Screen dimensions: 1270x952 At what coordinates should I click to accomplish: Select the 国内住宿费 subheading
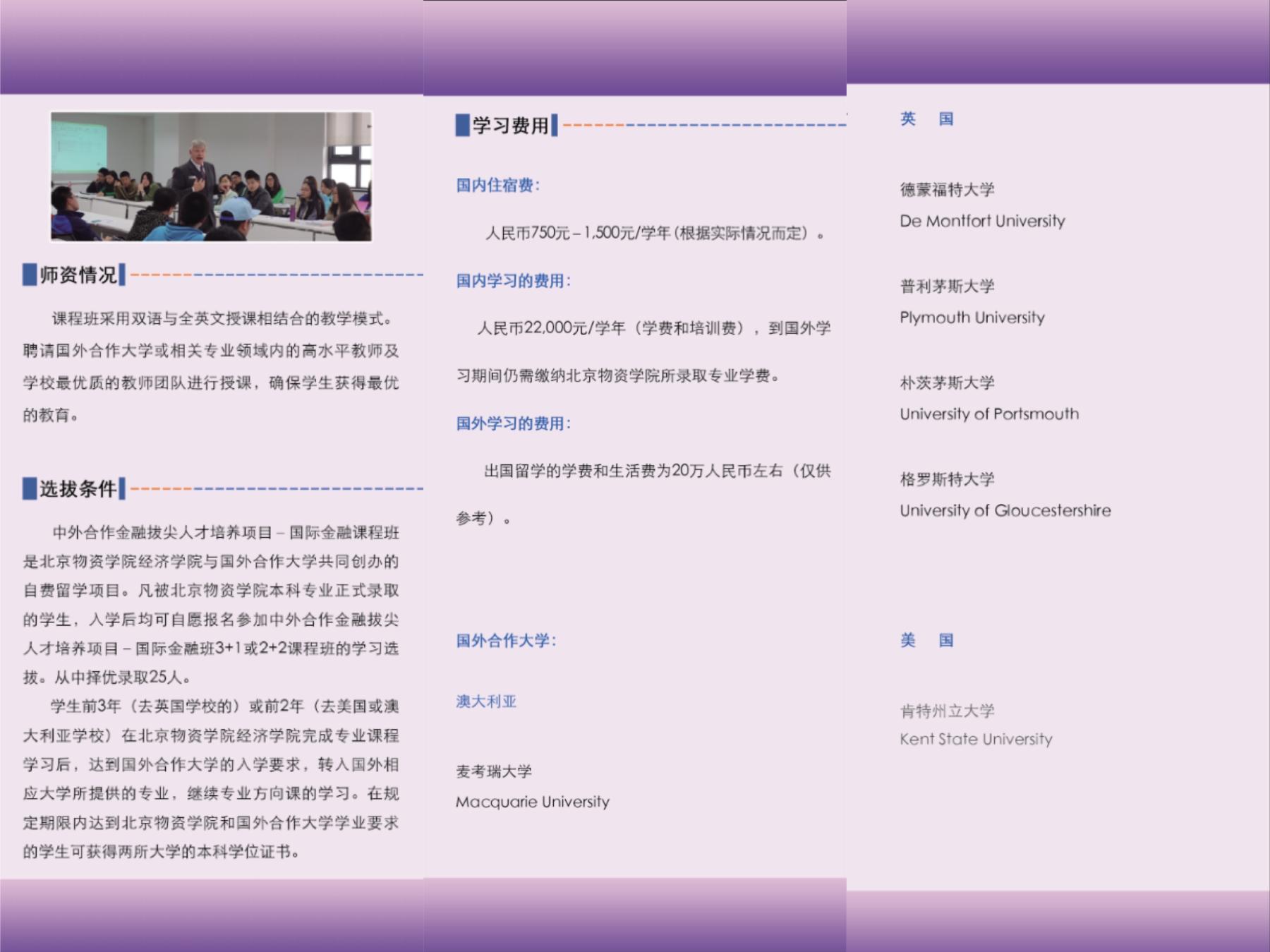point(497,186)
